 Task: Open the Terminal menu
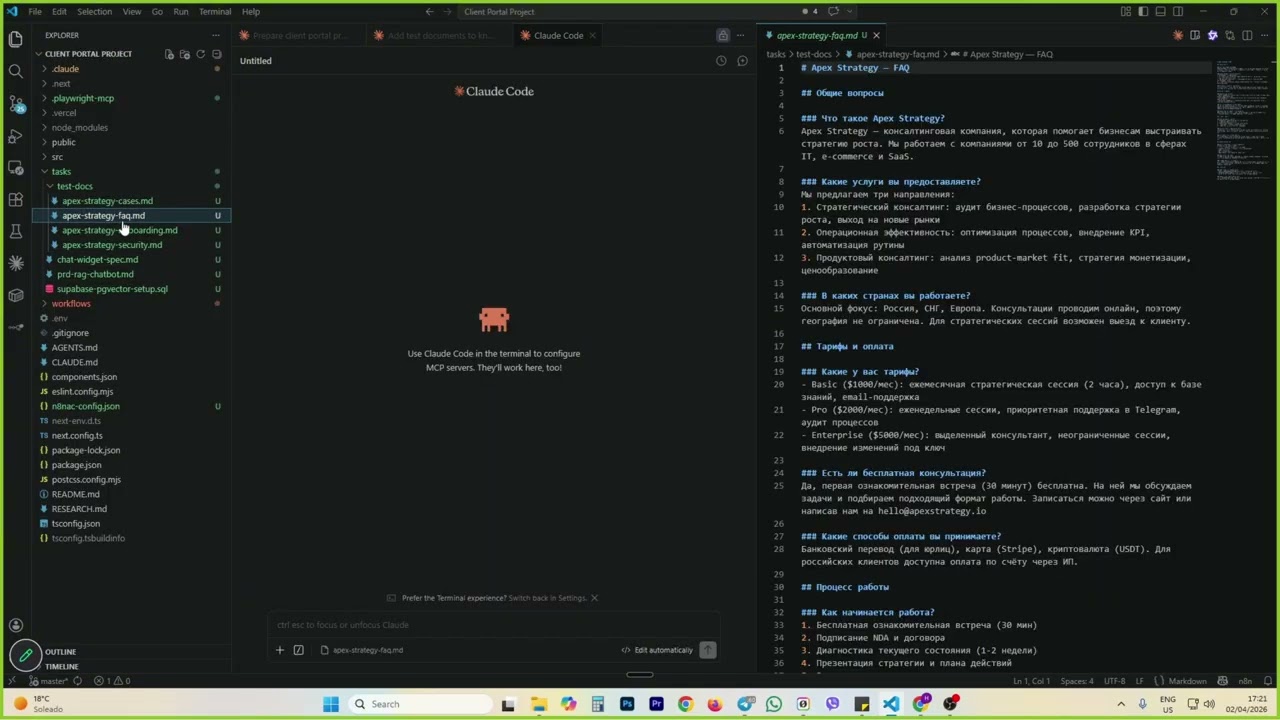click(215, 12)
